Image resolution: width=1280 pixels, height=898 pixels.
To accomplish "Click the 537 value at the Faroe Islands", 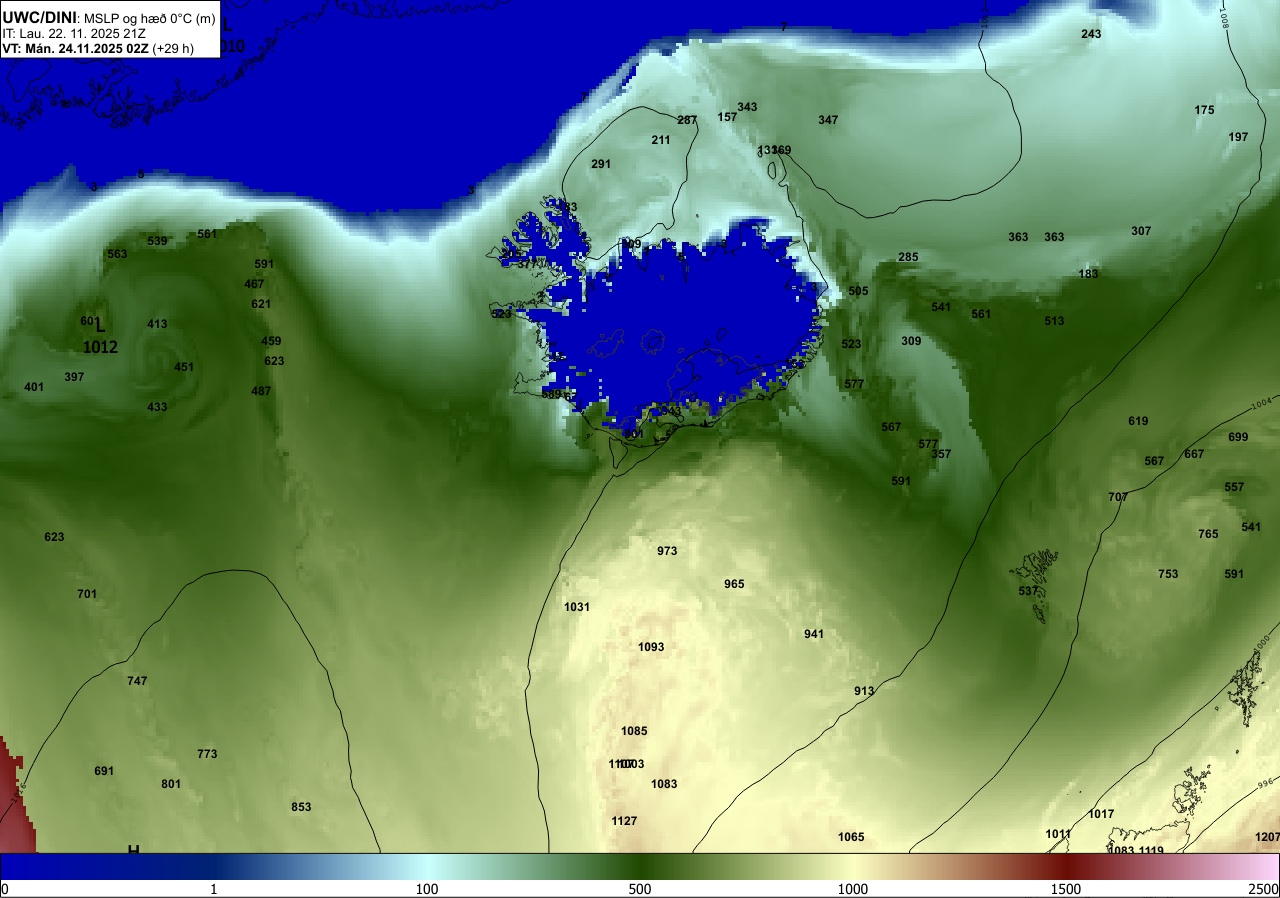I will 1028,591.
